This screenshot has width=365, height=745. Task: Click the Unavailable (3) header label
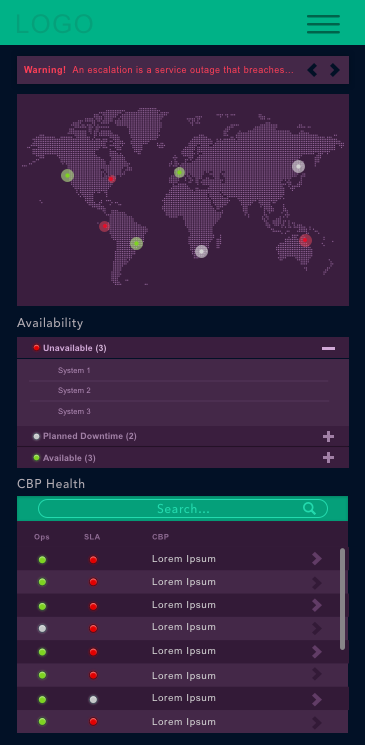click(x=75, y=348)
